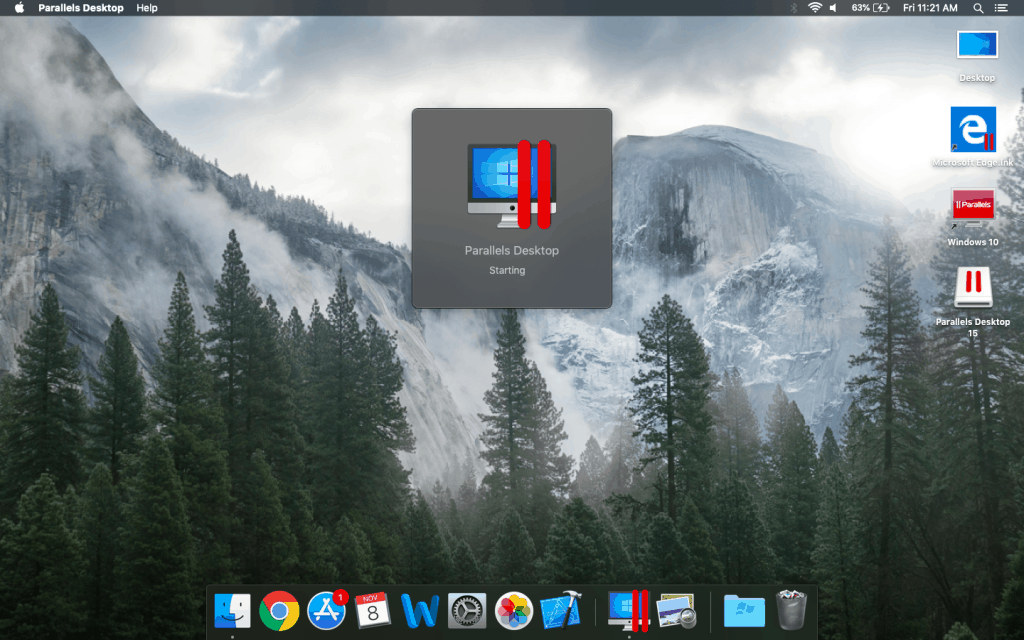Screen dimensions: 1024x640
Task: Click the Starting status text
Action: coord(507,270)
